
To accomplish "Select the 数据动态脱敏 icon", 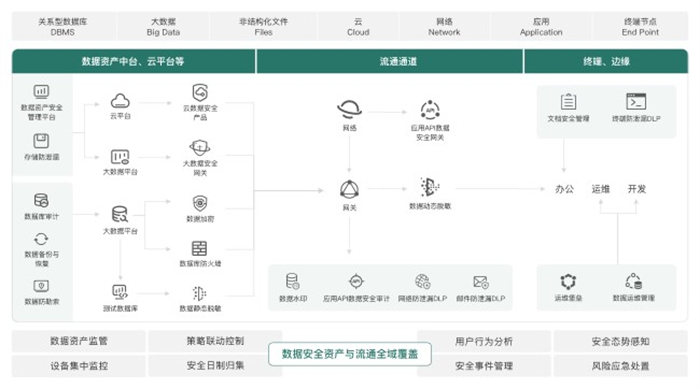I will pyautogui.click(x=429, y=187).
